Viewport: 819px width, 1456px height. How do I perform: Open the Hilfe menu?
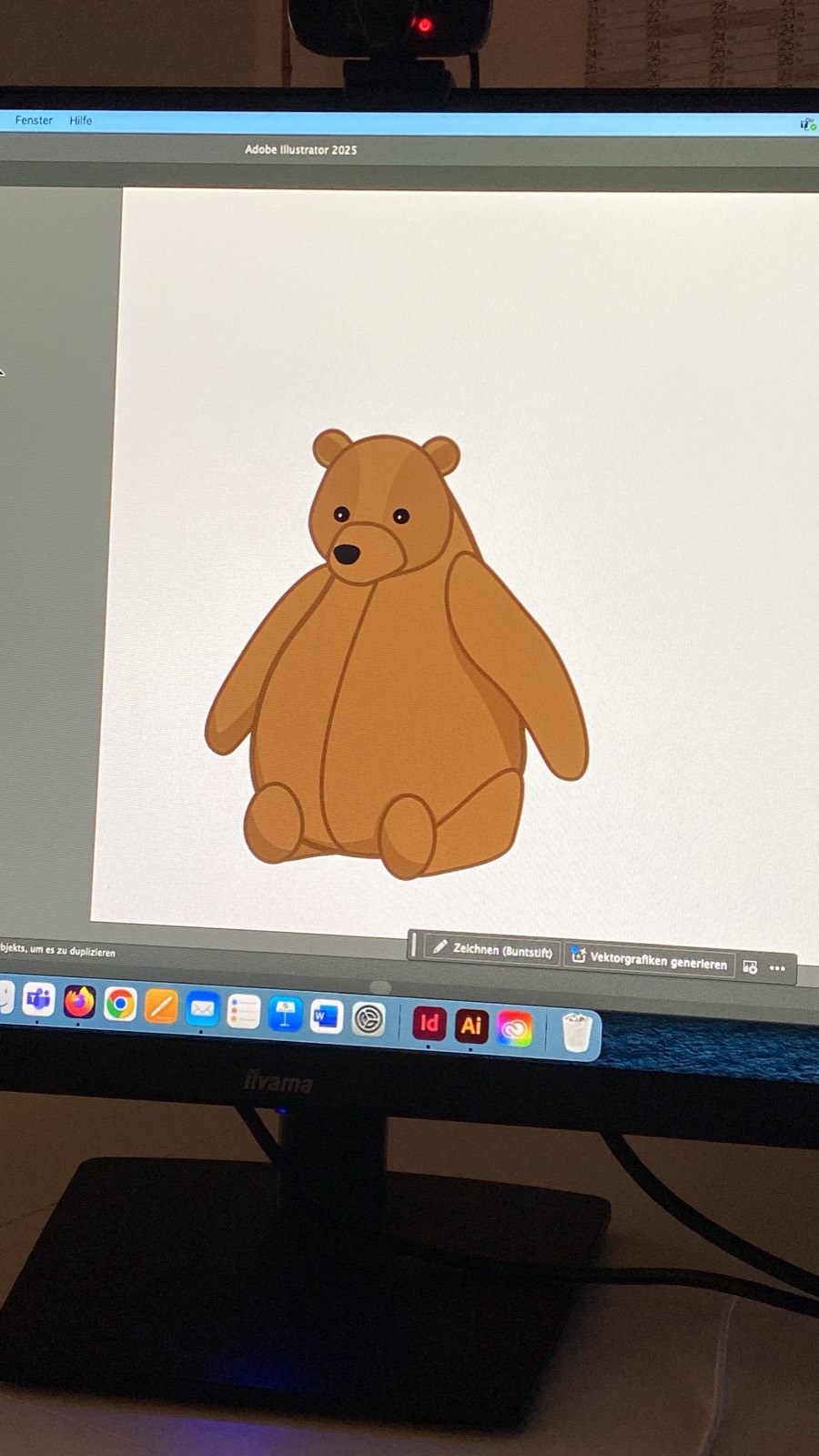[x=81, y=120]
